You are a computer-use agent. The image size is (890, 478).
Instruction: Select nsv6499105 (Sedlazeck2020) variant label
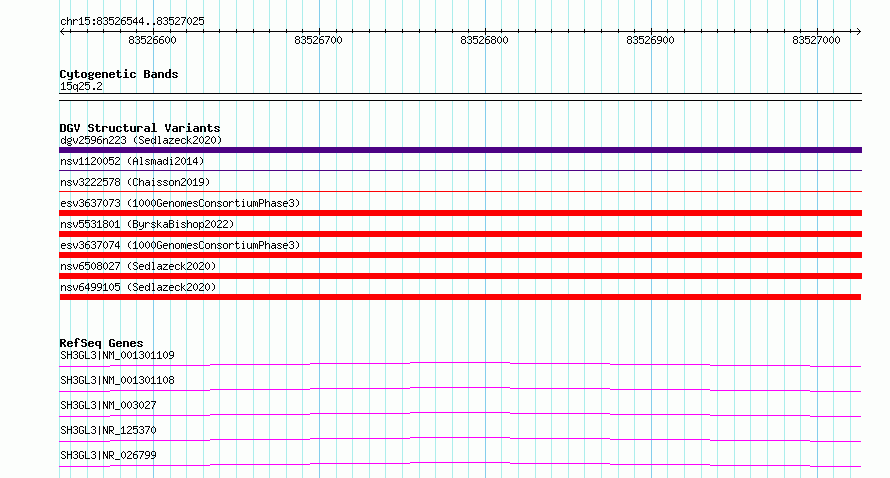(138, 287)
